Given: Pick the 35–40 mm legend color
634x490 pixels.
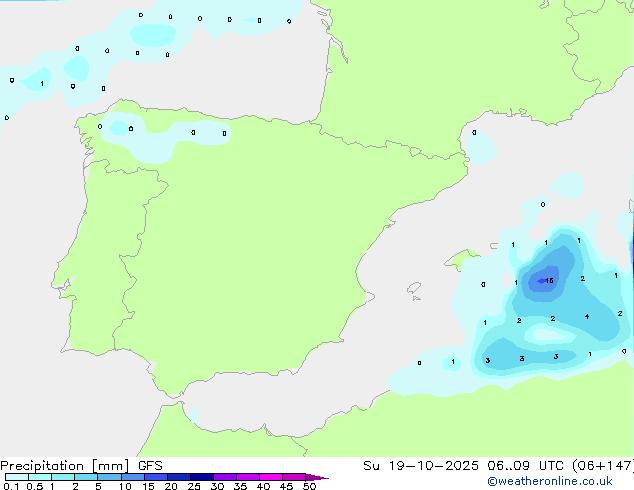Looking at the screenshot, I should click(248, 477).
